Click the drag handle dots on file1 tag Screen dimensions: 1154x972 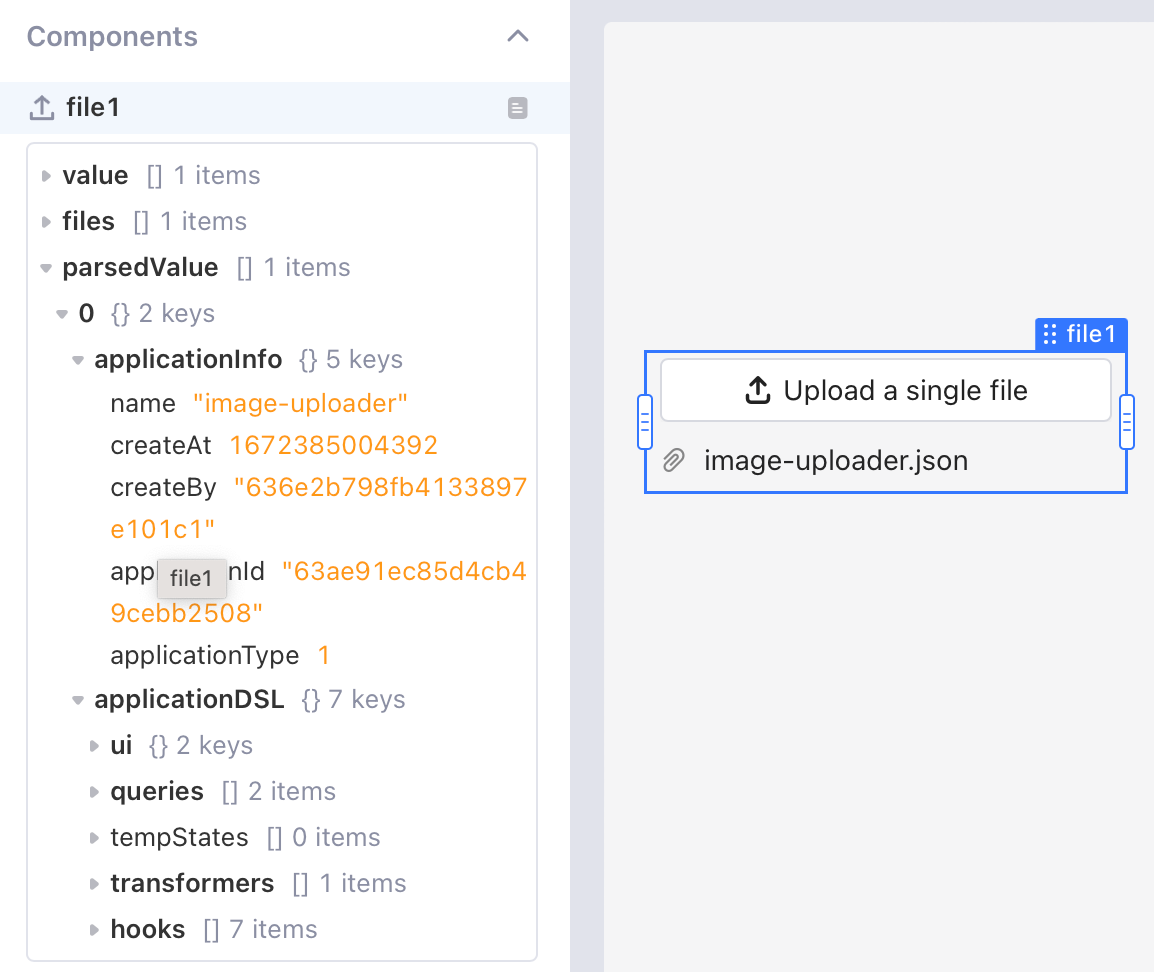1050,334
